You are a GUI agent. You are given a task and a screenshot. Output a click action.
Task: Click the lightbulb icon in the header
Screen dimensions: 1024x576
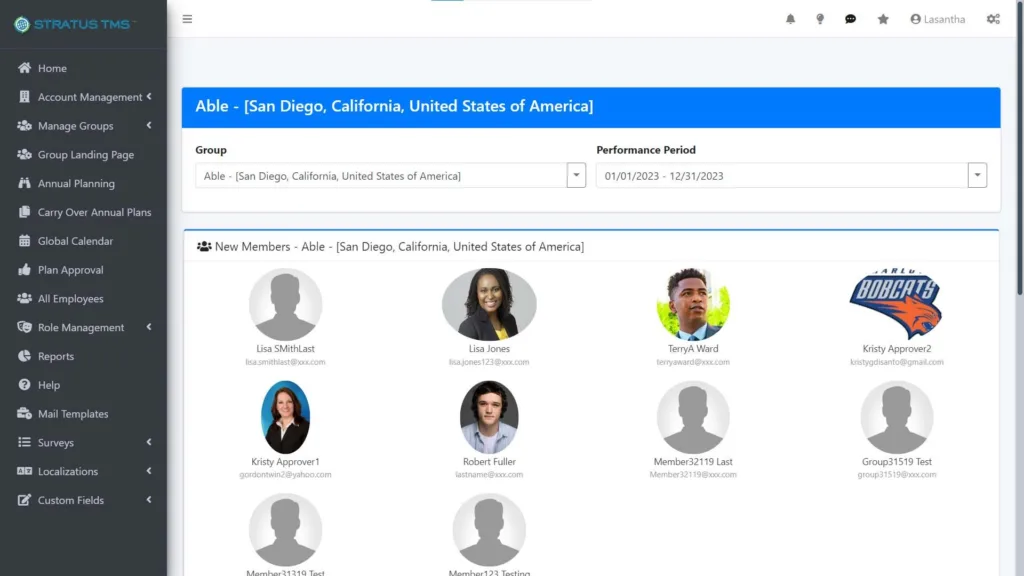click(x=820, y=19)
